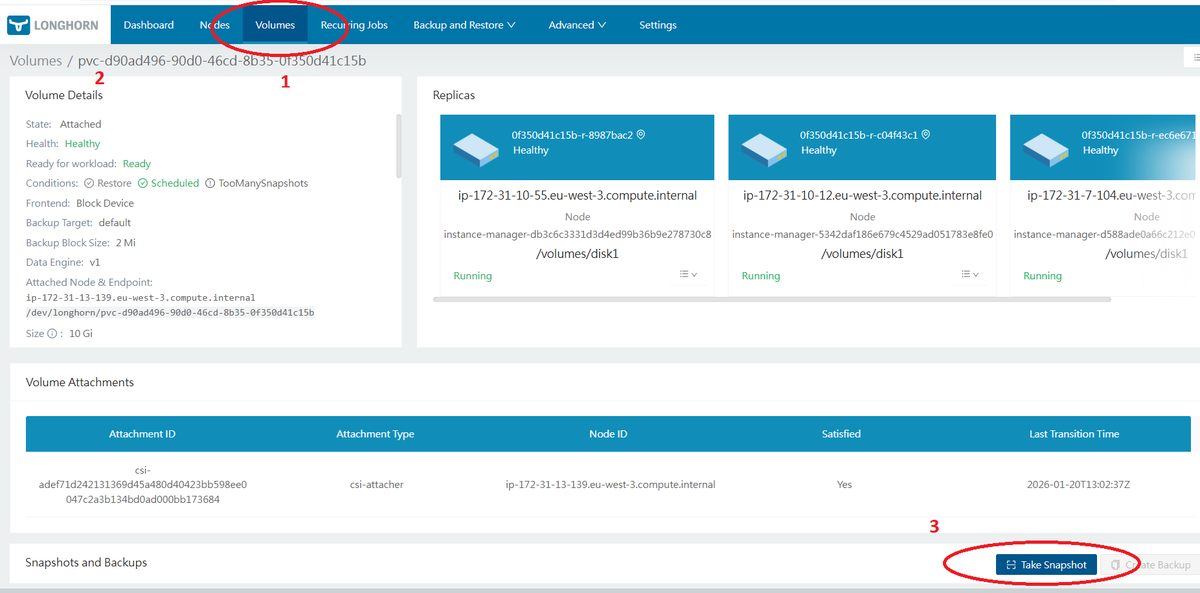This screenshot has width=1200, height=593.
Task: Click node ip-172-31-10-55.eu-west-3.compute.internal
Action: pyautogui.click(x=575, y=196)
